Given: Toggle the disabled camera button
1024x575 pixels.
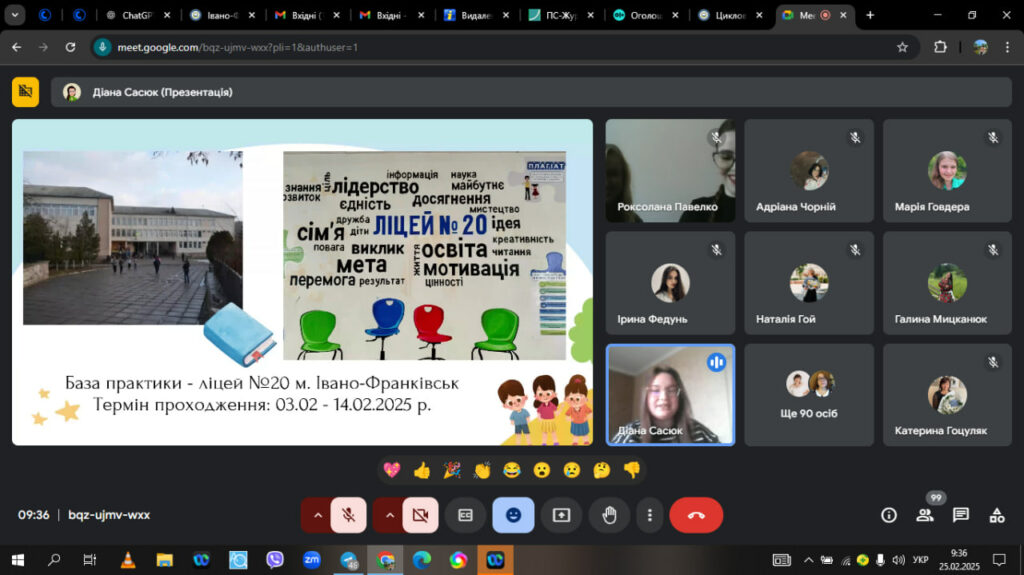Looking at the screenshot, I should (x=421, y=515).
